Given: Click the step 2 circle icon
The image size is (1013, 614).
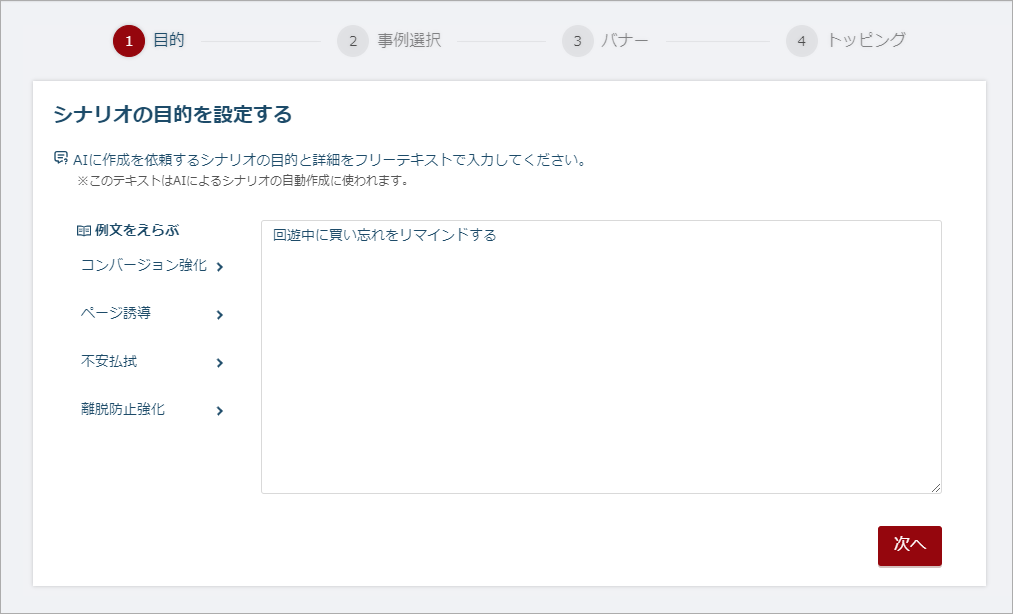Looking at the screenshot, I should (x=353, y=41).
